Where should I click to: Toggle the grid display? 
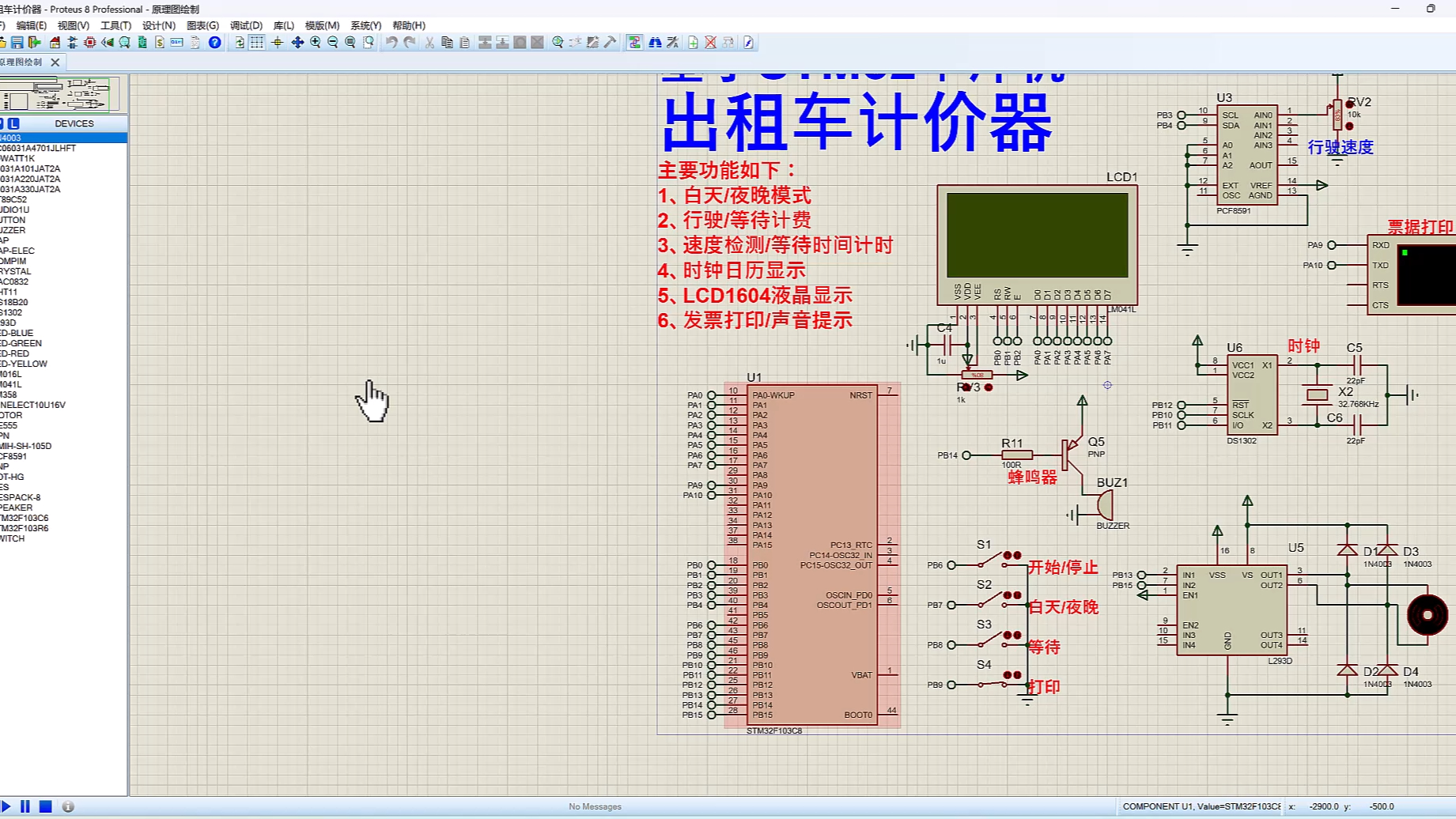pyautogui.click(x=257, y=43)
